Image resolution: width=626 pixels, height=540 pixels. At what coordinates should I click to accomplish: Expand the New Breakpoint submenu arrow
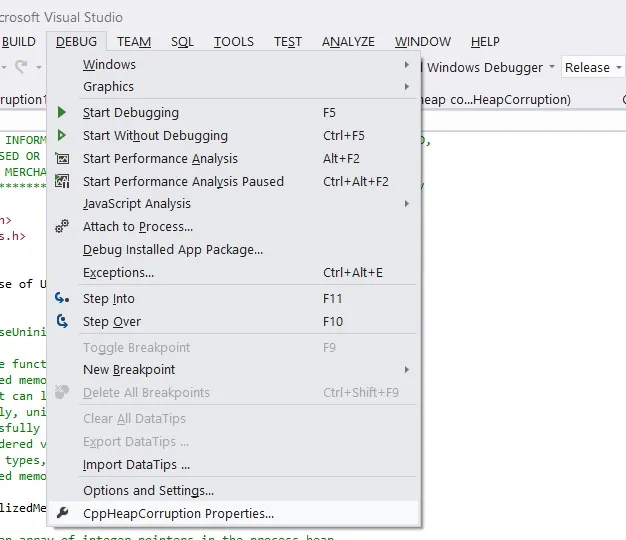pos(406,370)
